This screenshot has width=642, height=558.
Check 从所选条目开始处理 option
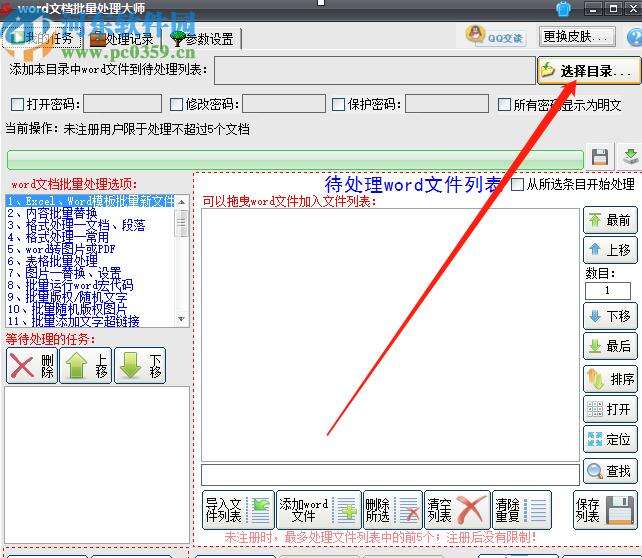tap(517, 184)
